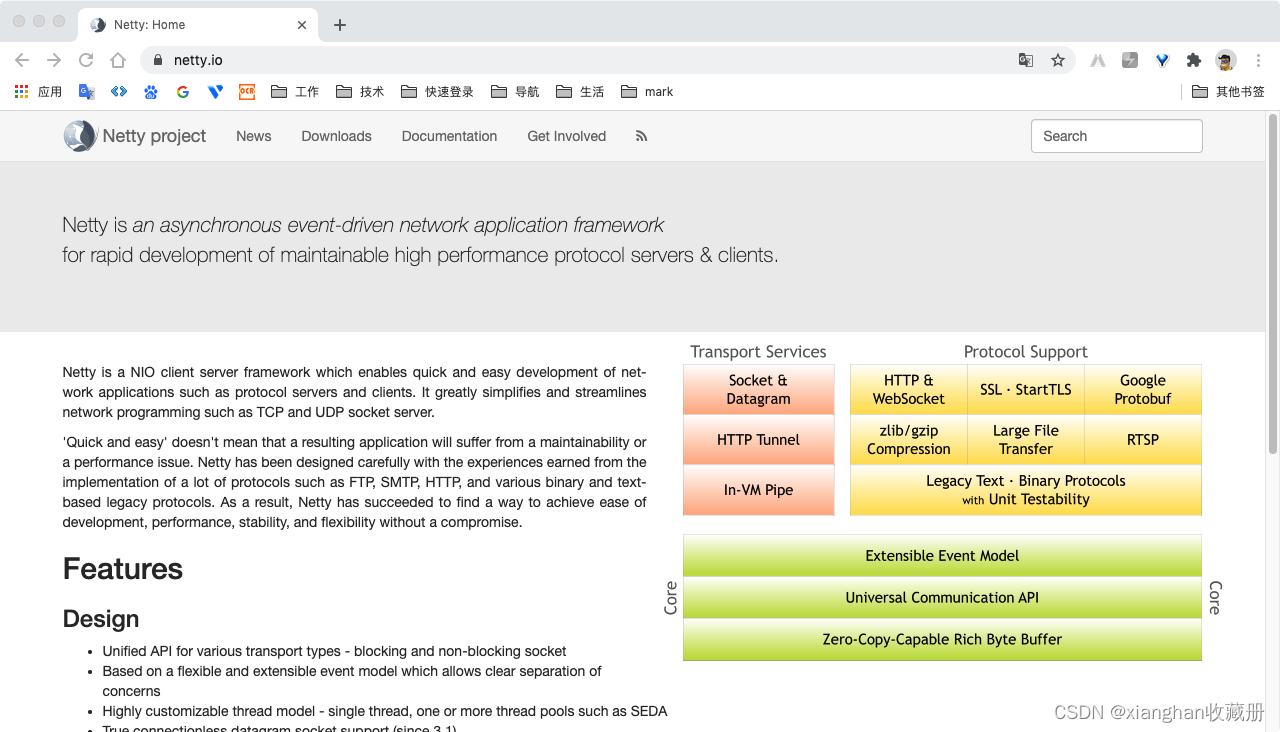This screenshot has height=732, width=1280.
Task: Click the blue V shield extension icon
Action: click(x=1162, y=60)
